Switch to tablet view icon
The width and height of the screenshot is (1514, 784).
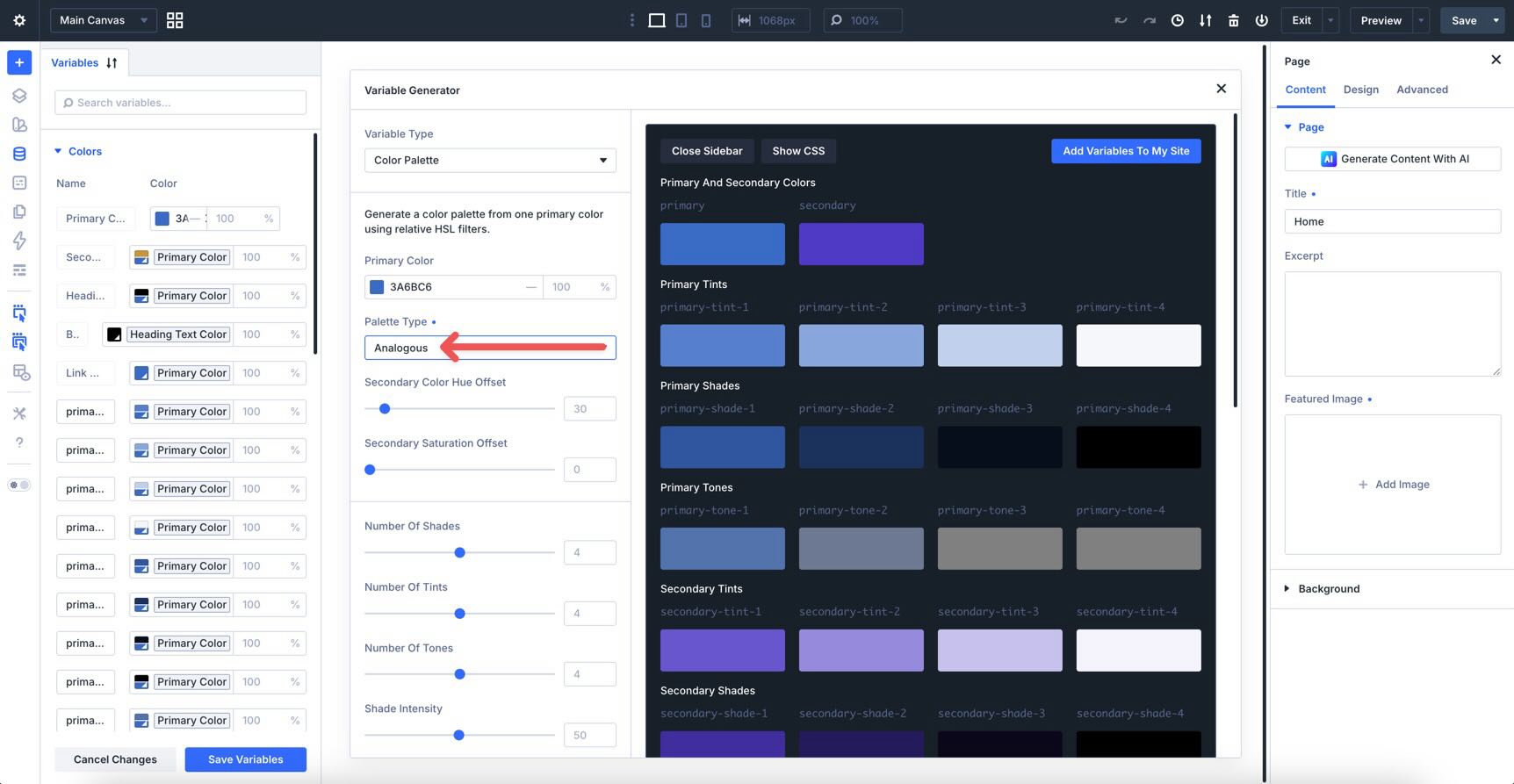click(x=681, y=20)
